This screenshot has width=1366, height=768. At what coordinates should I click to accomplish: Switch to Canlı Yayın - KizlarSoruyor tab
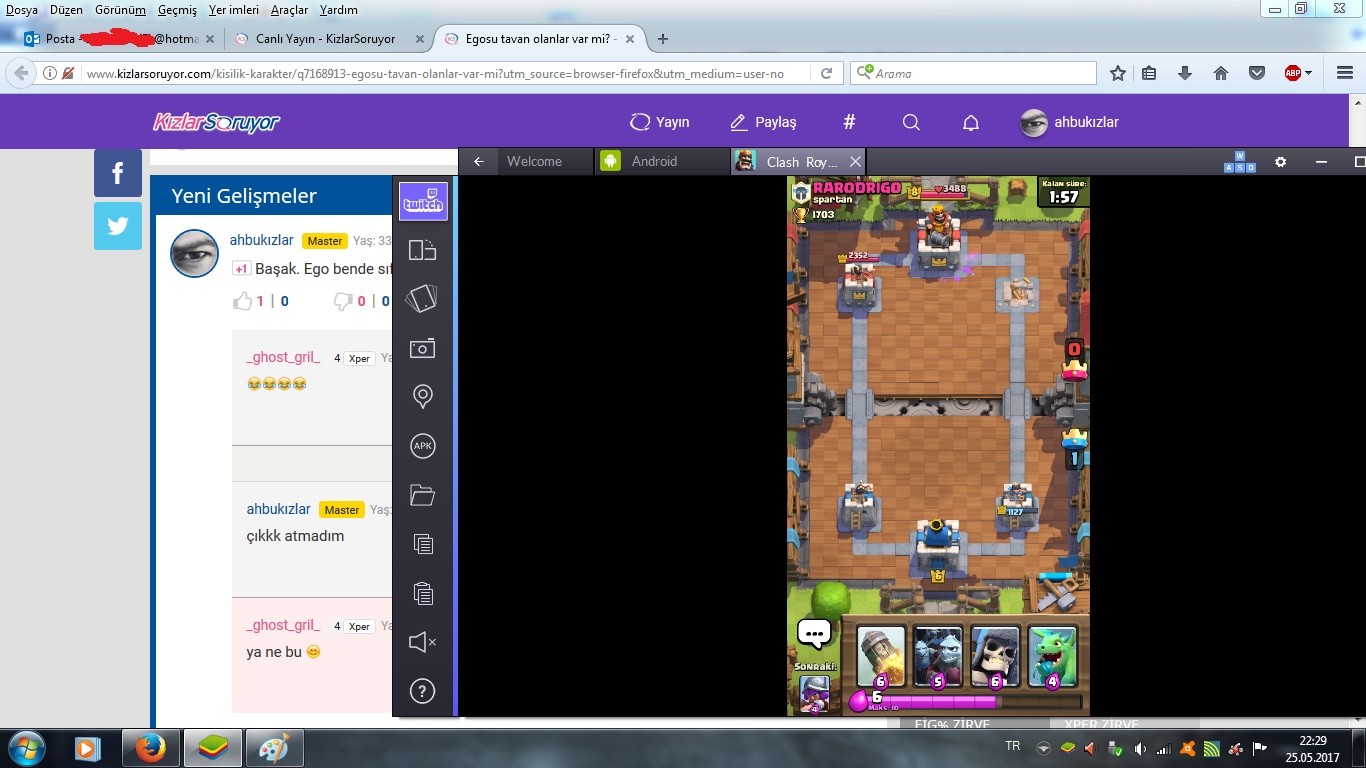click(x=326, y=39)
